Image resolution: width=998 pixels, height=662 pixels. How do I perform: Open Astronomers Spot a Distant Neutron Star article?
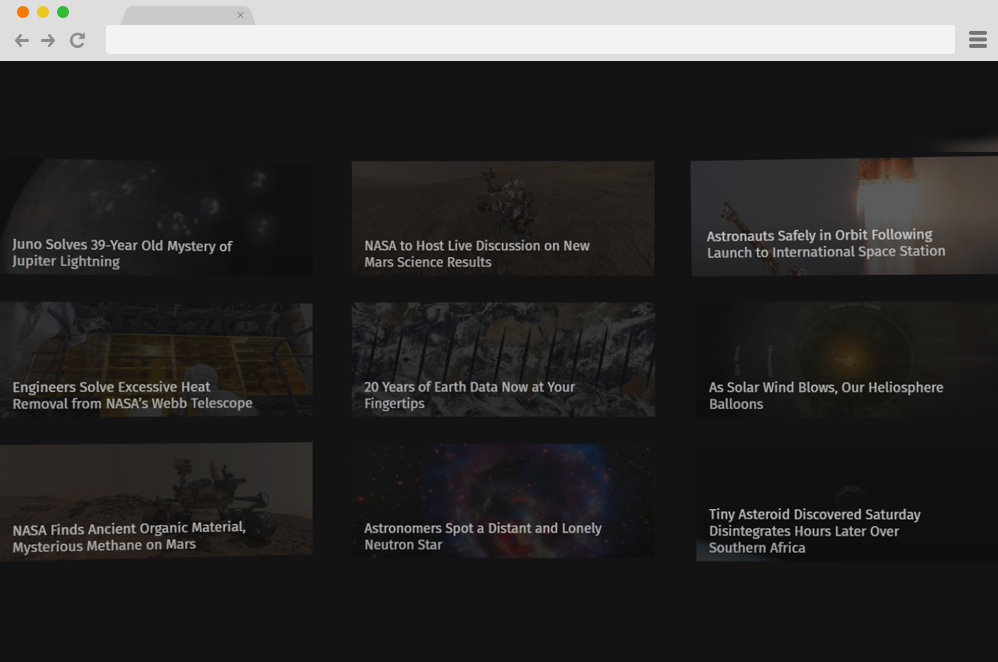[x=503, y=502]
